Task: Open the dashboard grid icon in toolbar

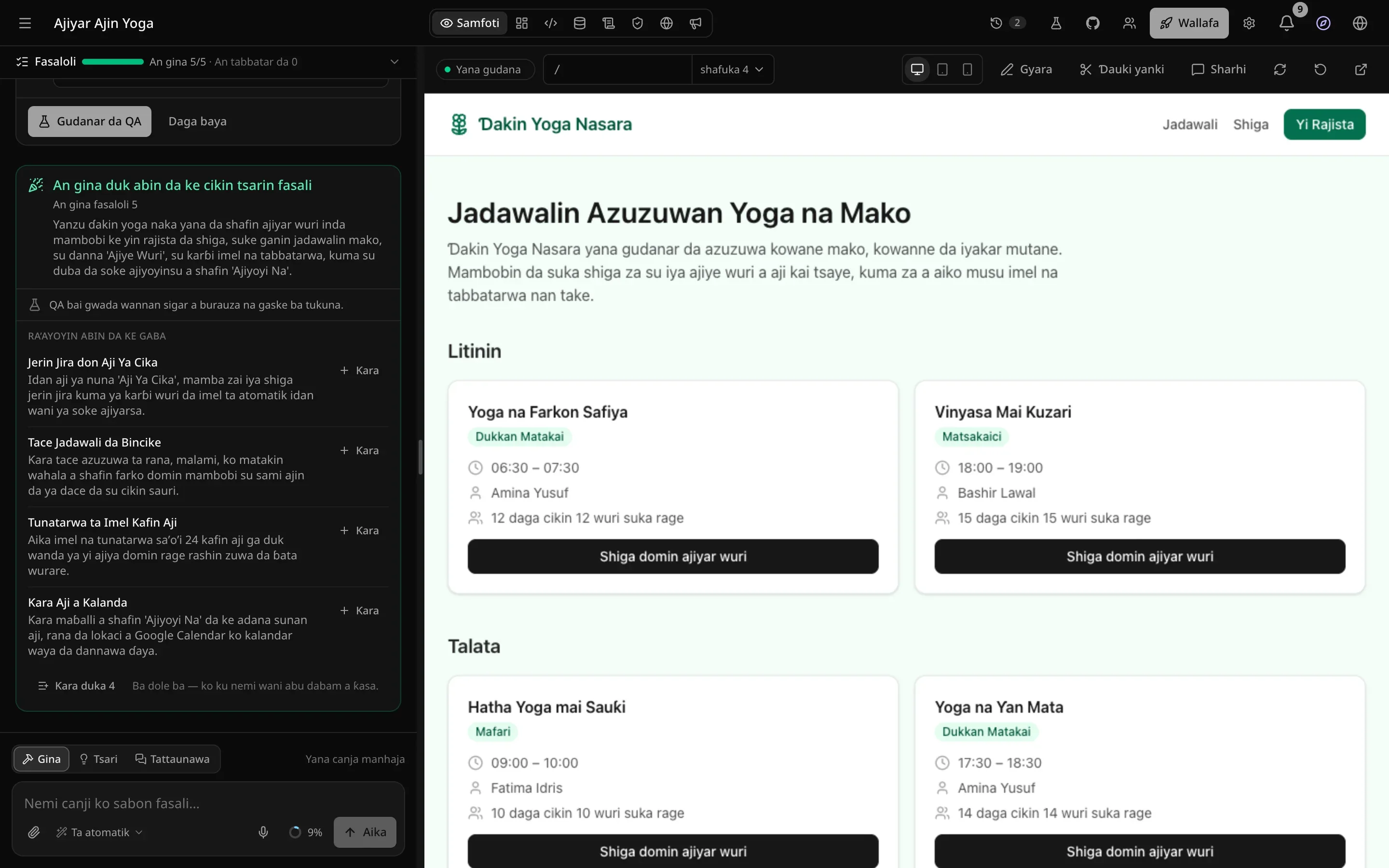Action: pos(522,23)
